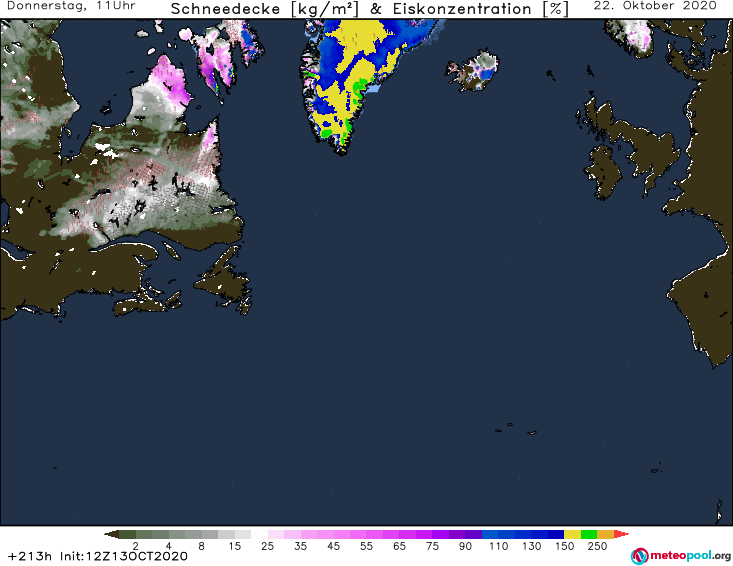Click the legend value '45'
This screenshot has height=566, width=733.
point(333,546)
